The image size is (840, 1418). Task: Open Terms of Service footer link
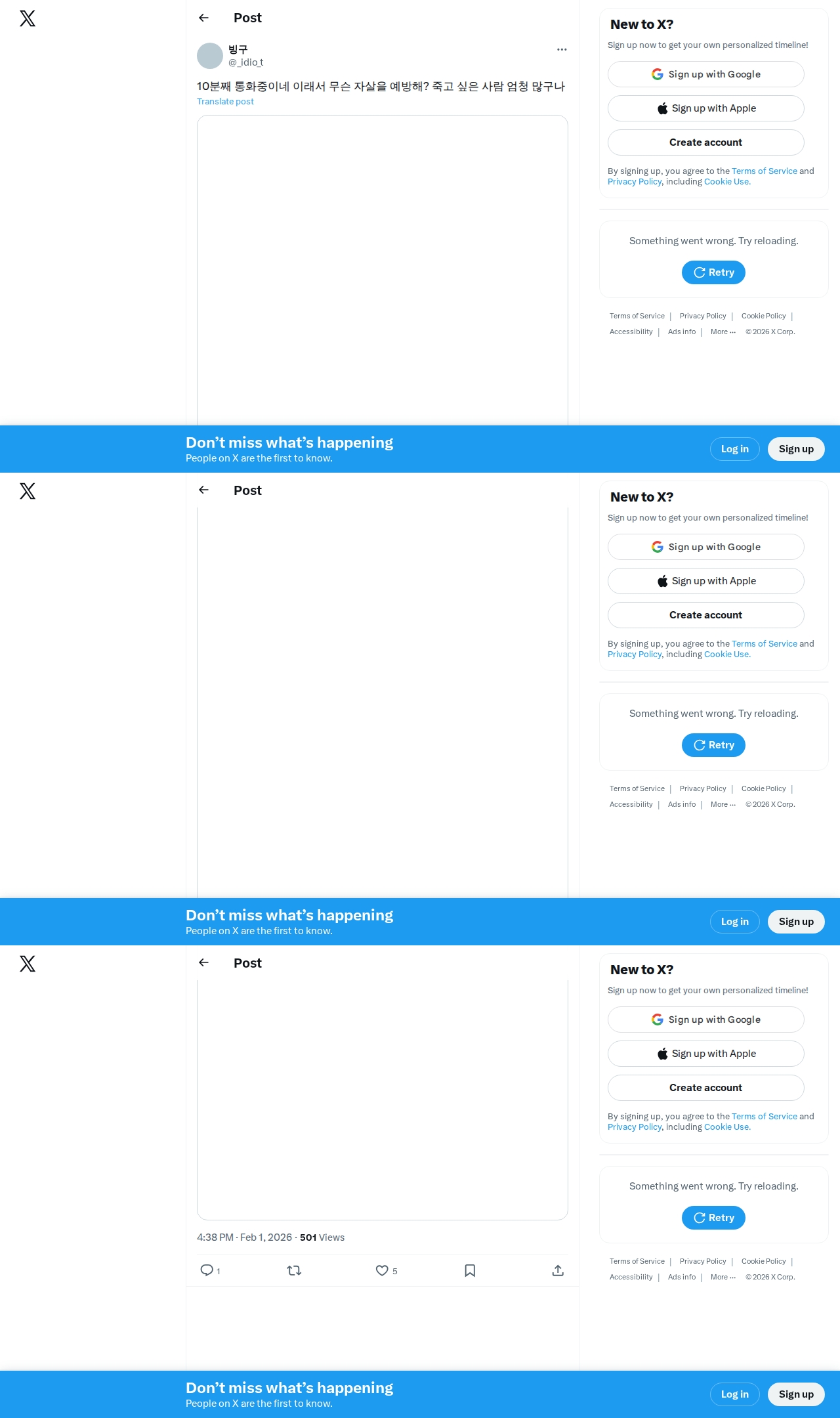click(x=637, y=316)
